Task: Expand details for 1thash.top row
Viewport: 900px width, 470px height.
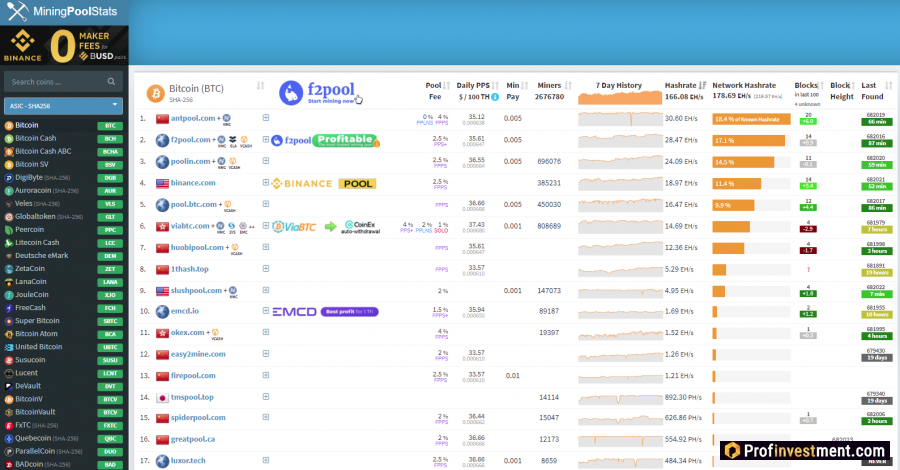Action: point(266,269)
